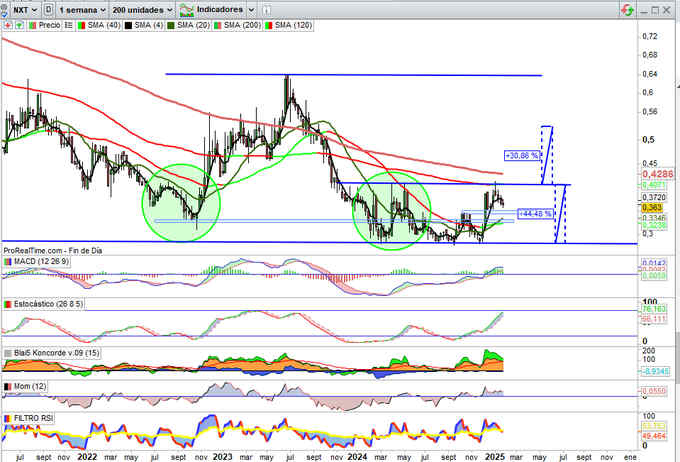Screen dimensions: 680x462
Task: Click the +44.48 % measurement label
Action: point(535,213)
